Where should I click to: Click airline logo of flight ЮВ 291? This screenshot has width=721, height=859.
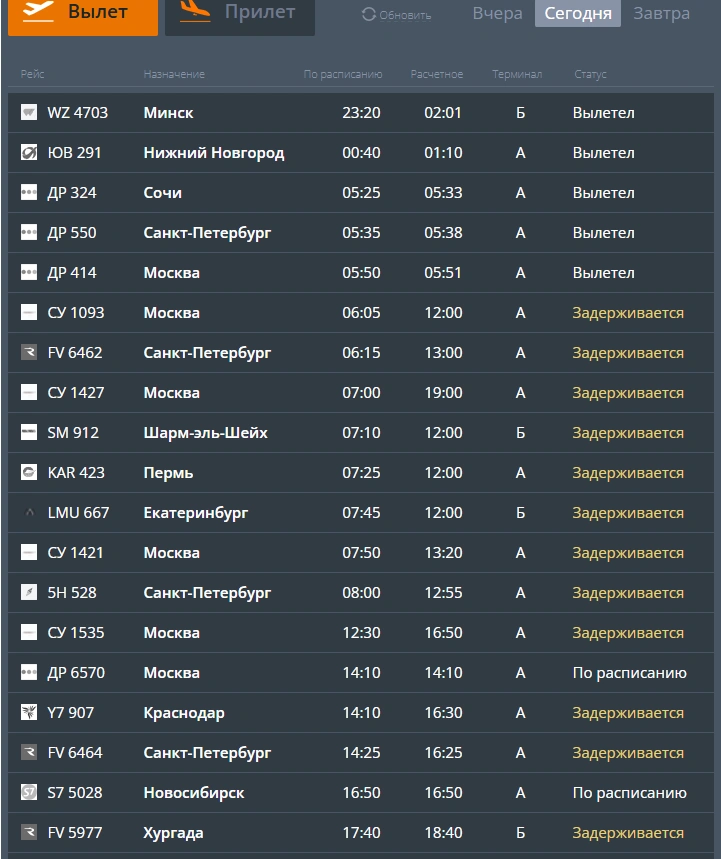[29, 152]
